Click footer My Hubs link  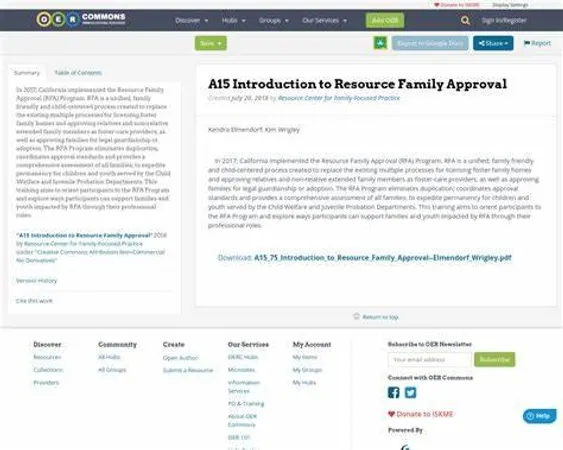(x=304, y=382)
